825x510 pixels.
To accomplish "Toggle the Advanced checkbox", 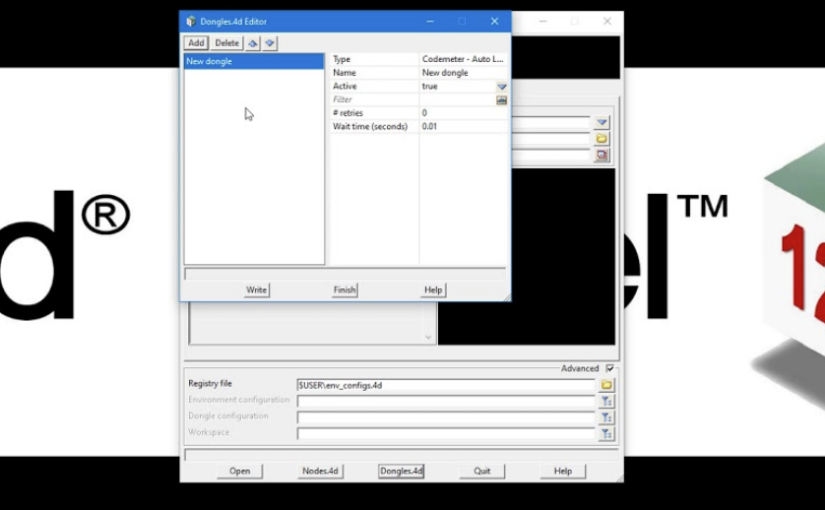I will 610,368.
